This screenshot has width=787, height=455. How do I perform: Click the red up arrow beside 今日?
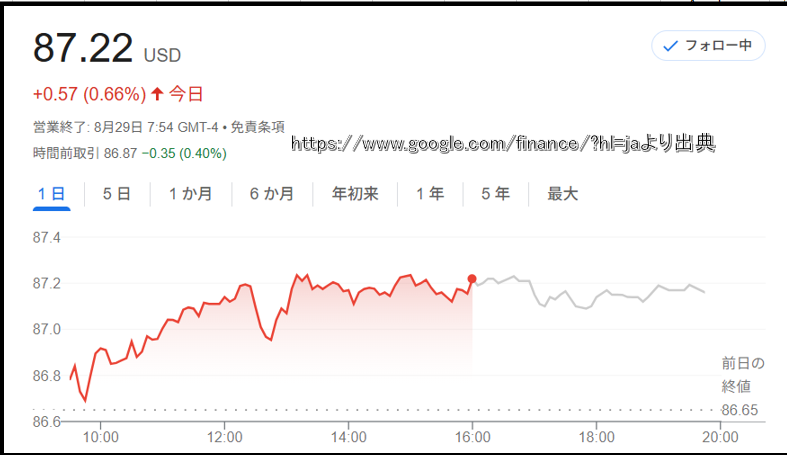point(157,94)
